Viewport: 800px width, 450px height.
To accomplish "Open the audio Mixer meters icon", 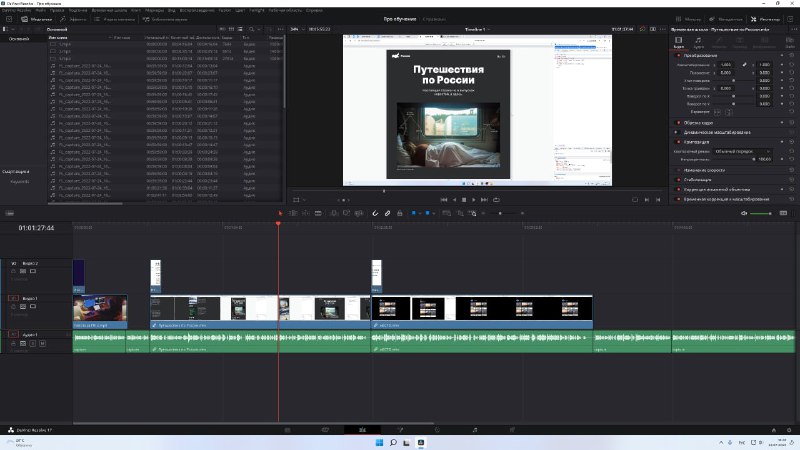I will pyautogui.click(x=783, y=213).
